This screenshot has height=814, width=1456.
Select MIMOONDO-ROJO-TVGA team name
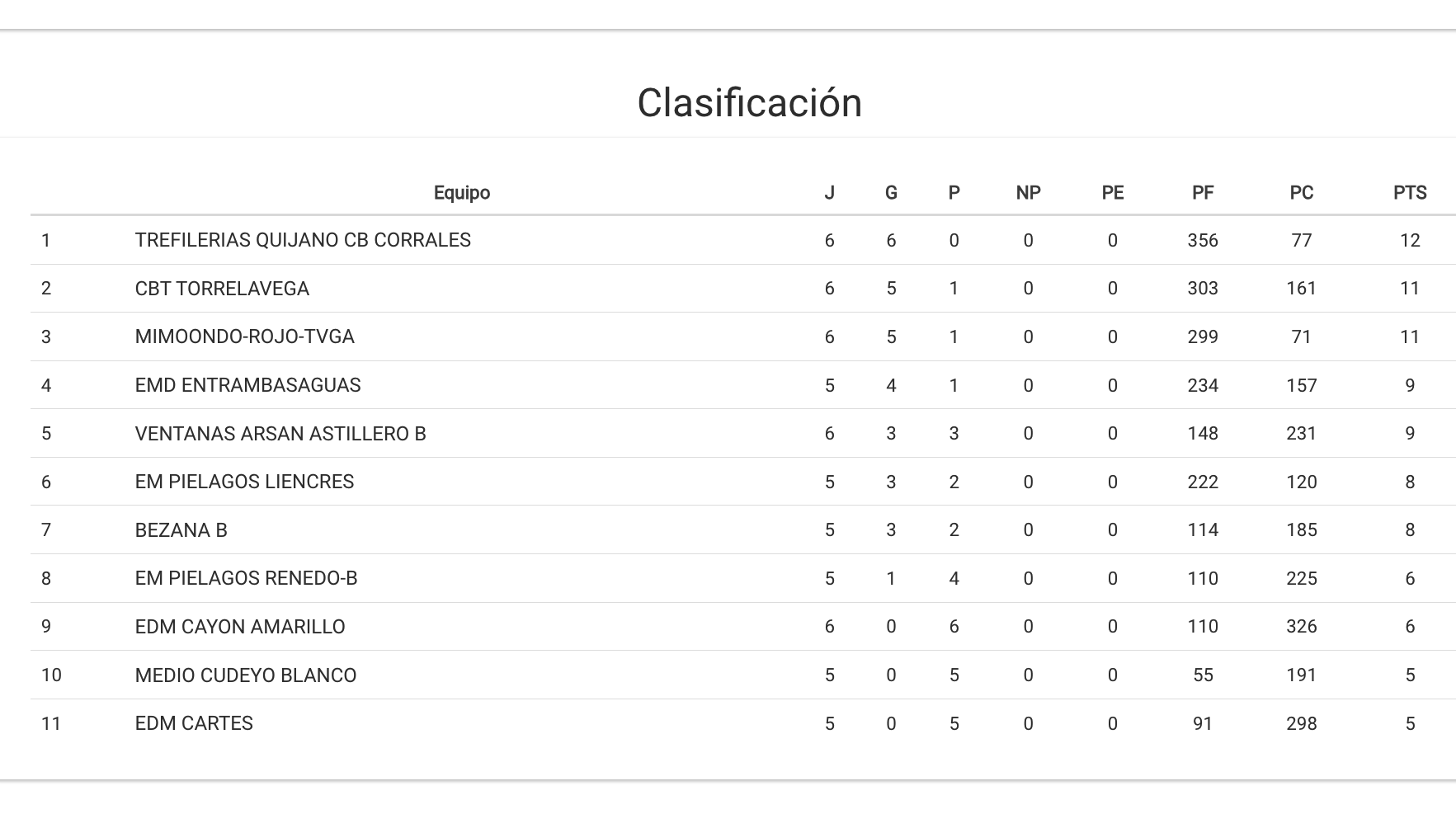244,336
